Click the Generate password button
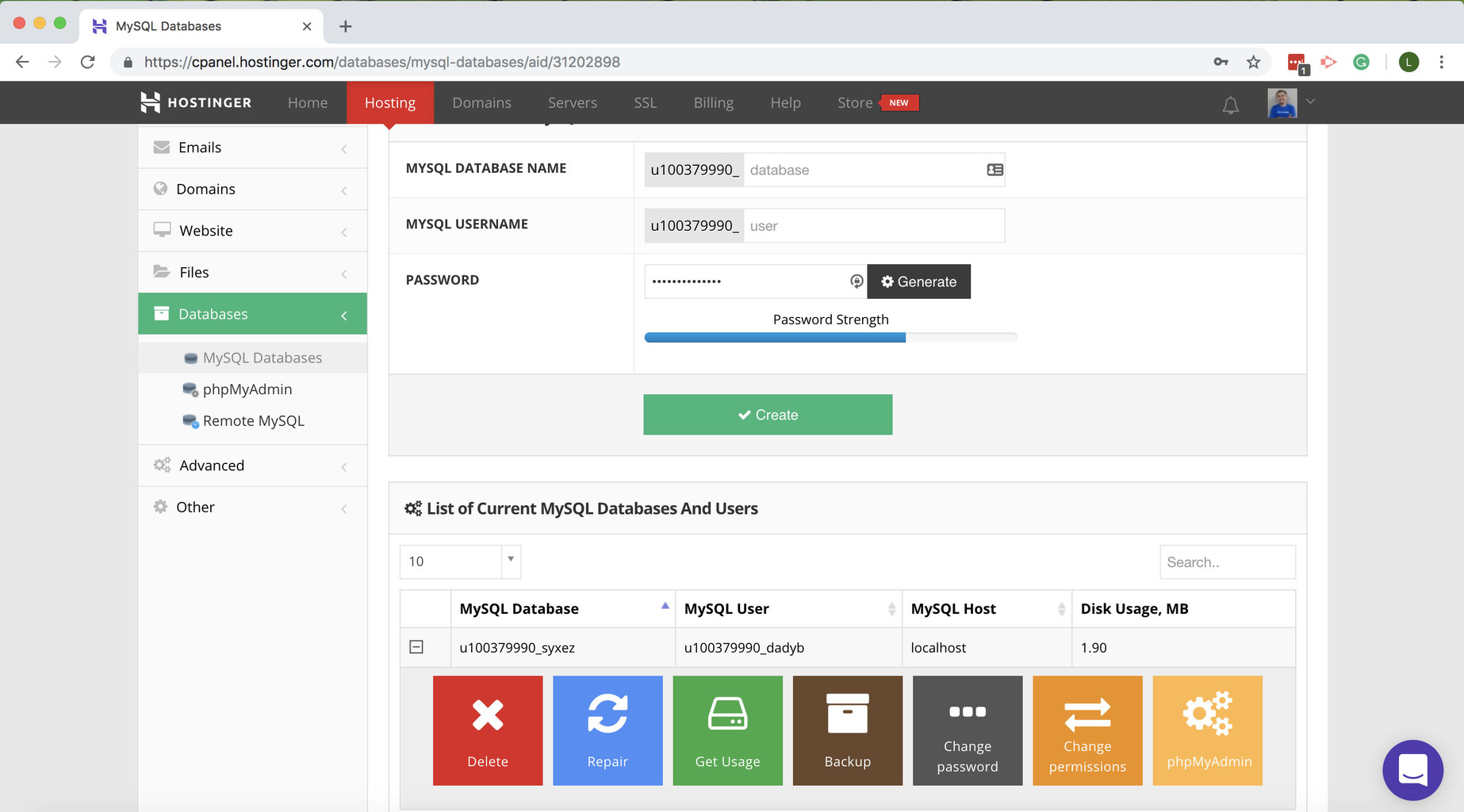Screen dimensions: 1464x812 click(918, 282)
